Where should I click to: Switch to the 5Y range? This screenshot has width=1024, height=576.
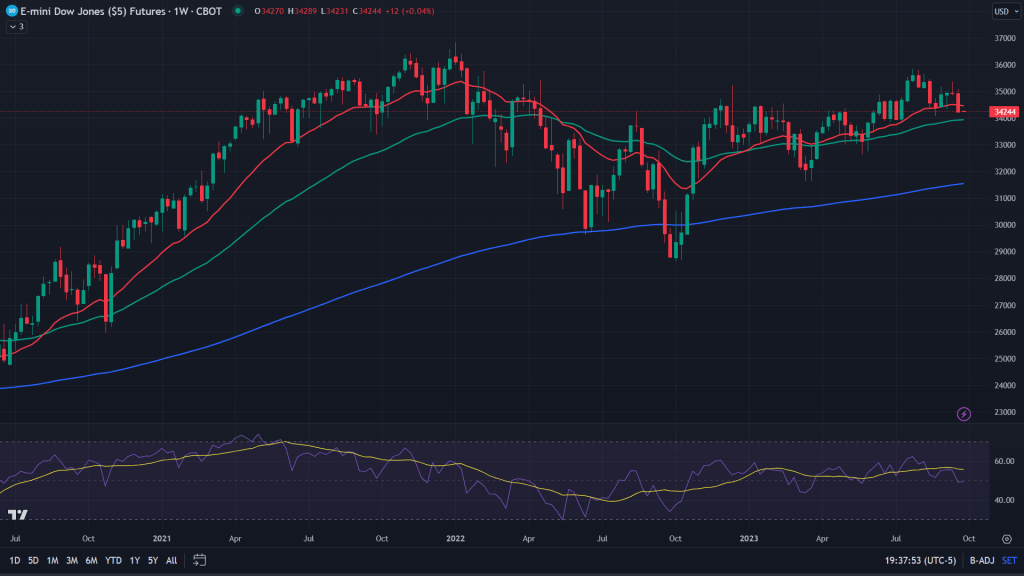152,560
